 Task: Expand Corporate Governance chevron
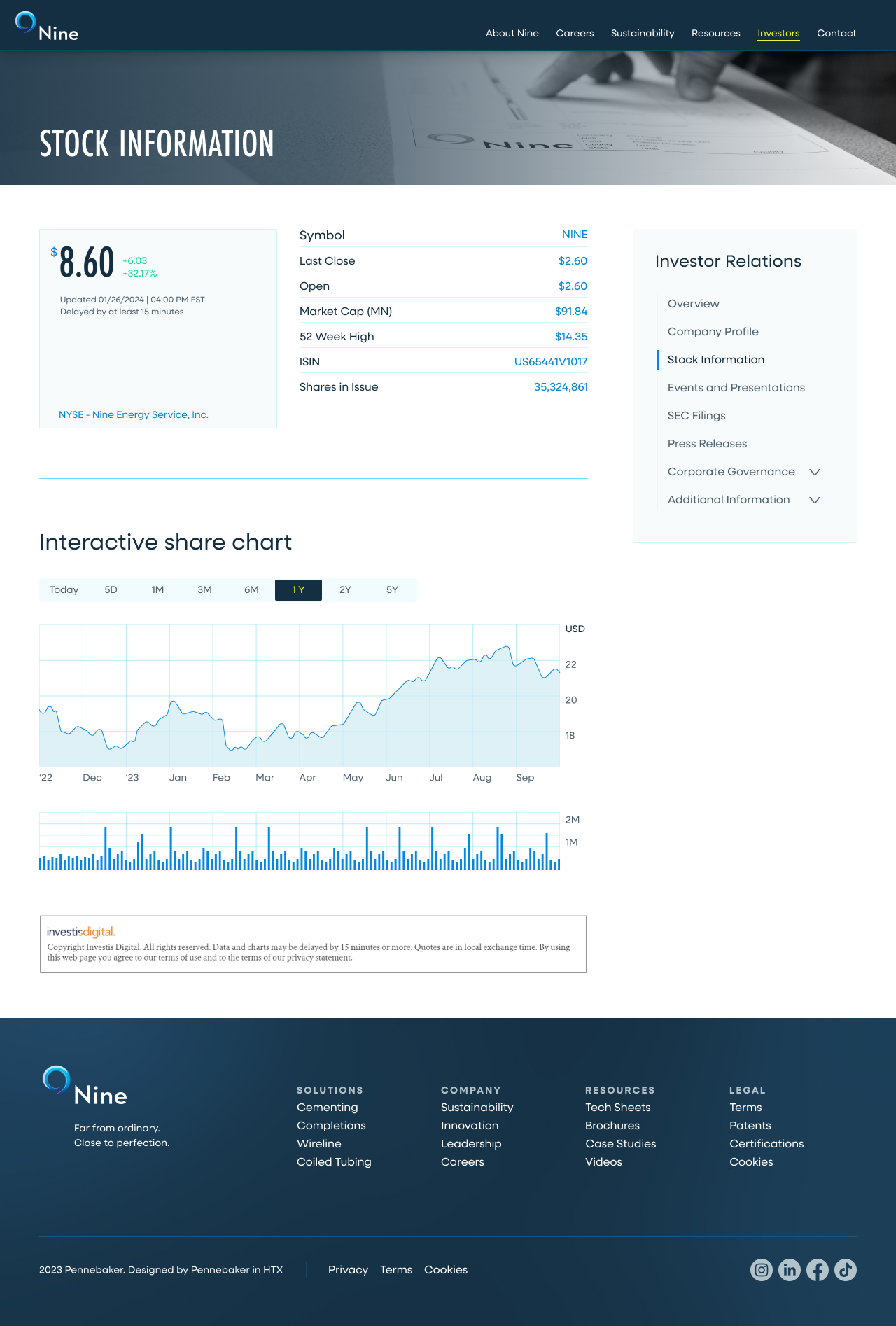[815, 472]
